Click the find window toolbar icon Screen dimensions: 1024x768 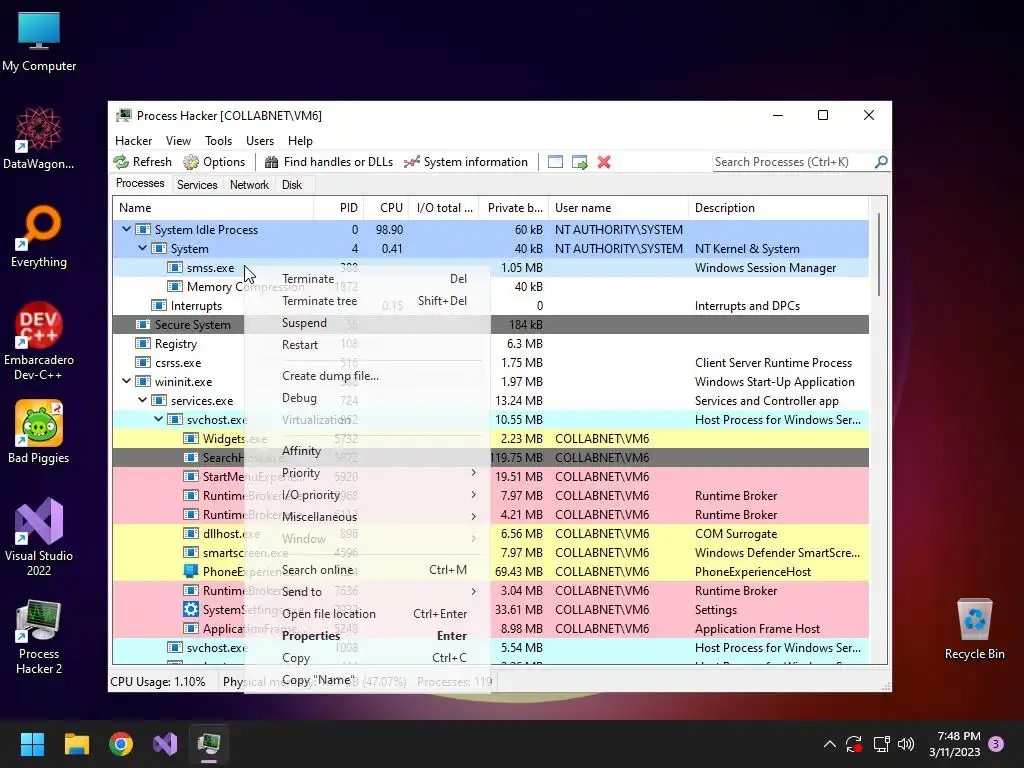[x=555, y=162]
